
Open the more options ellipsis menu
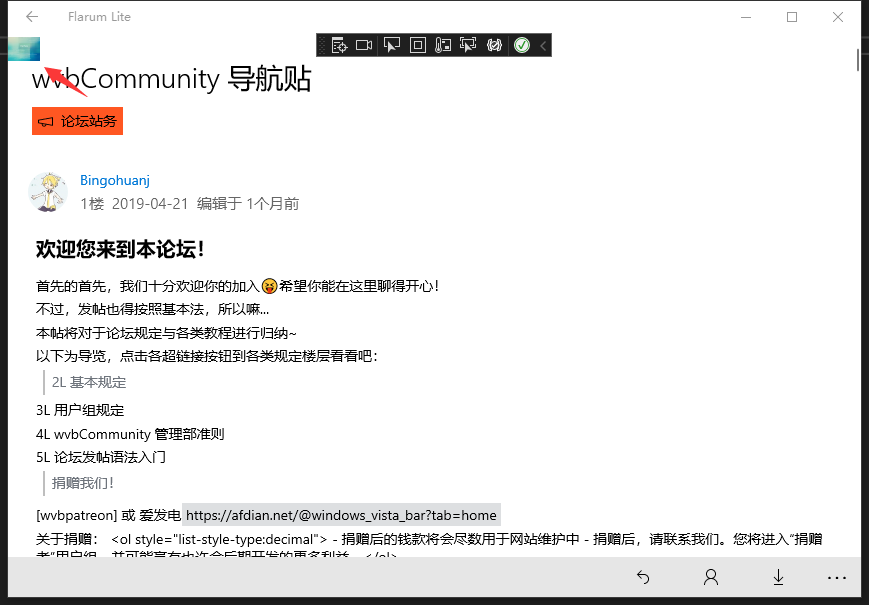(x=837, y=577)
